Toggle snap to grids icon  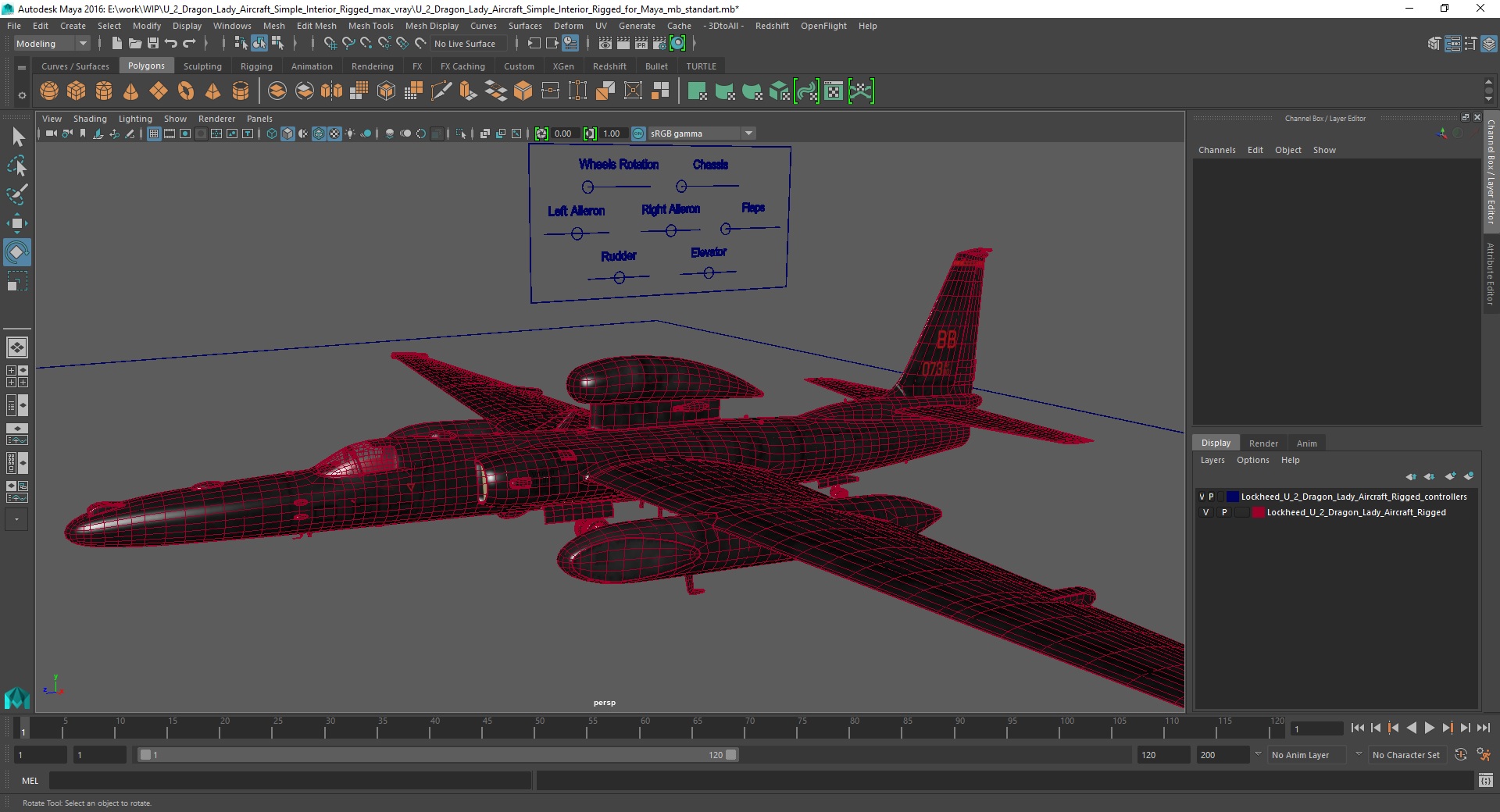[x=330, y=44]
